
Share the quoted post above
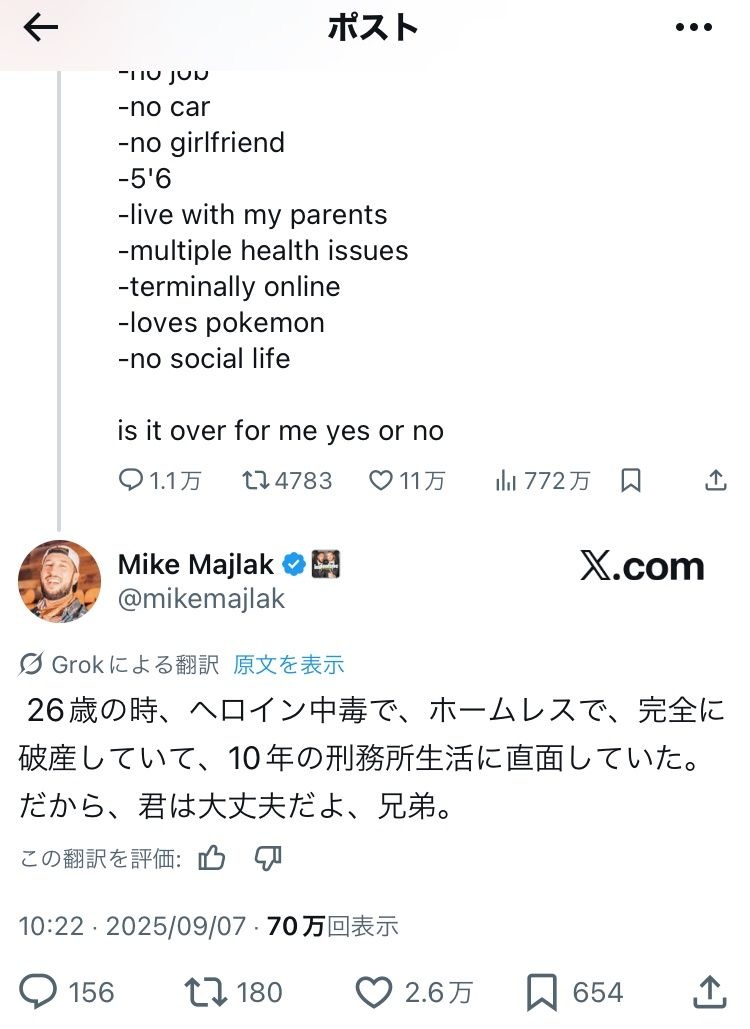(716, 481)
